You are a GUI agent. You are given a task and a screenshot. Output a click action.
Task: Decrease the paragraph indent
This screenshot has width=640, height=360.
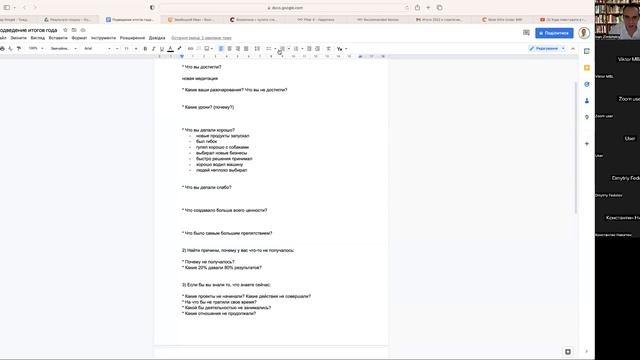coord(309,49)
